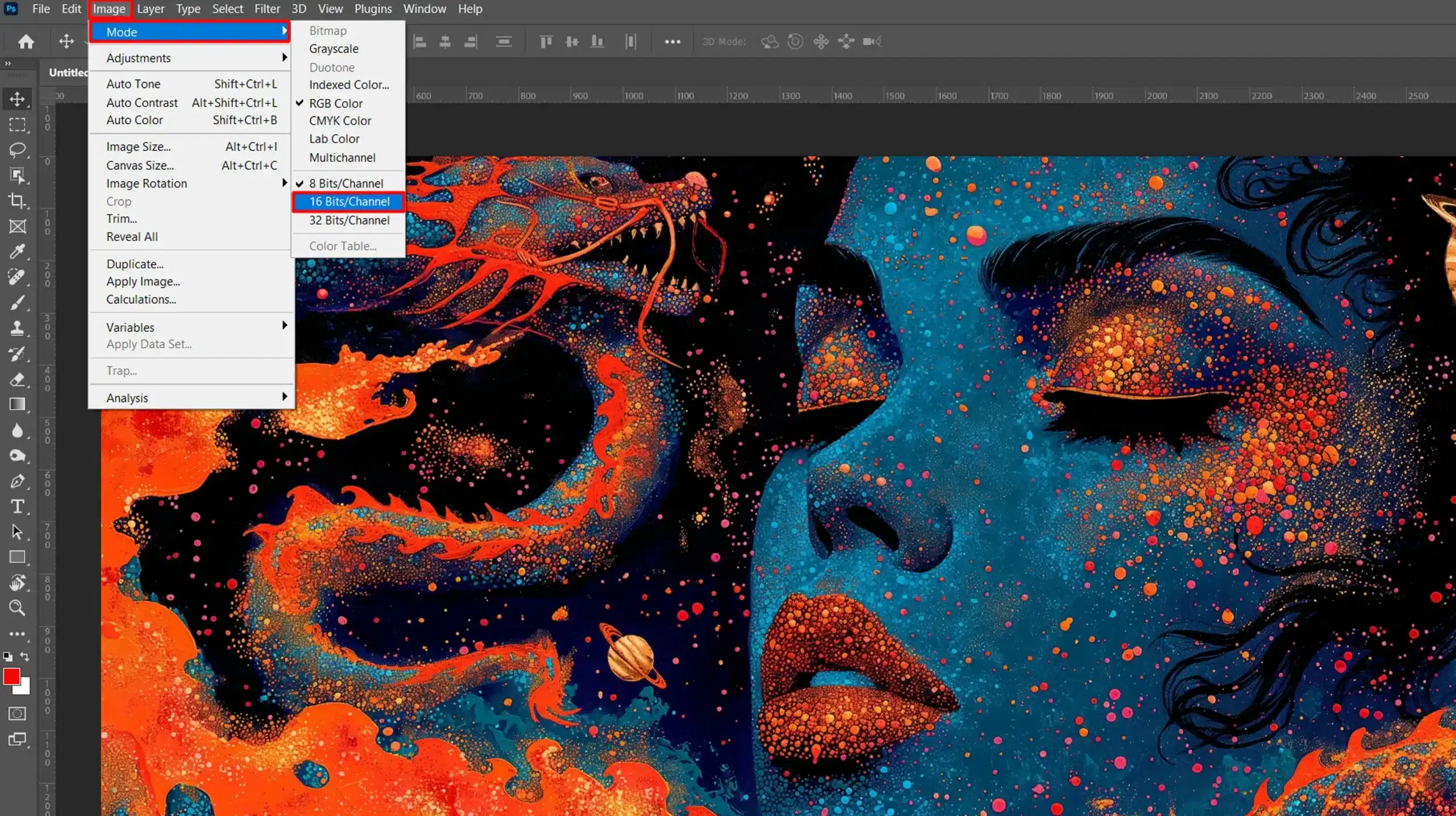Expand the Image Rotation submenu
The width and height of the screenshot is (1456, 816).
pyautogui.click(x=190, y=183)
